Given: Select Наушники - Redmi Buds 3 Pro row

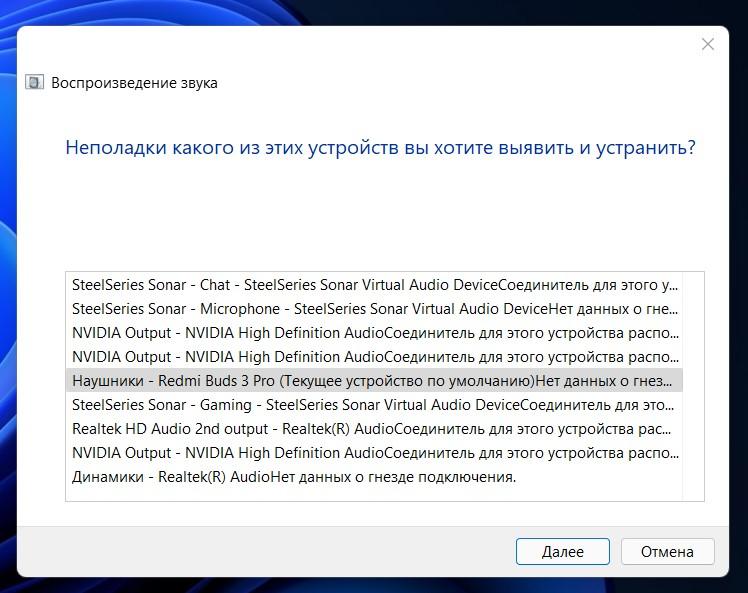Looking at the screenshot, I should (x=374, y=381).
